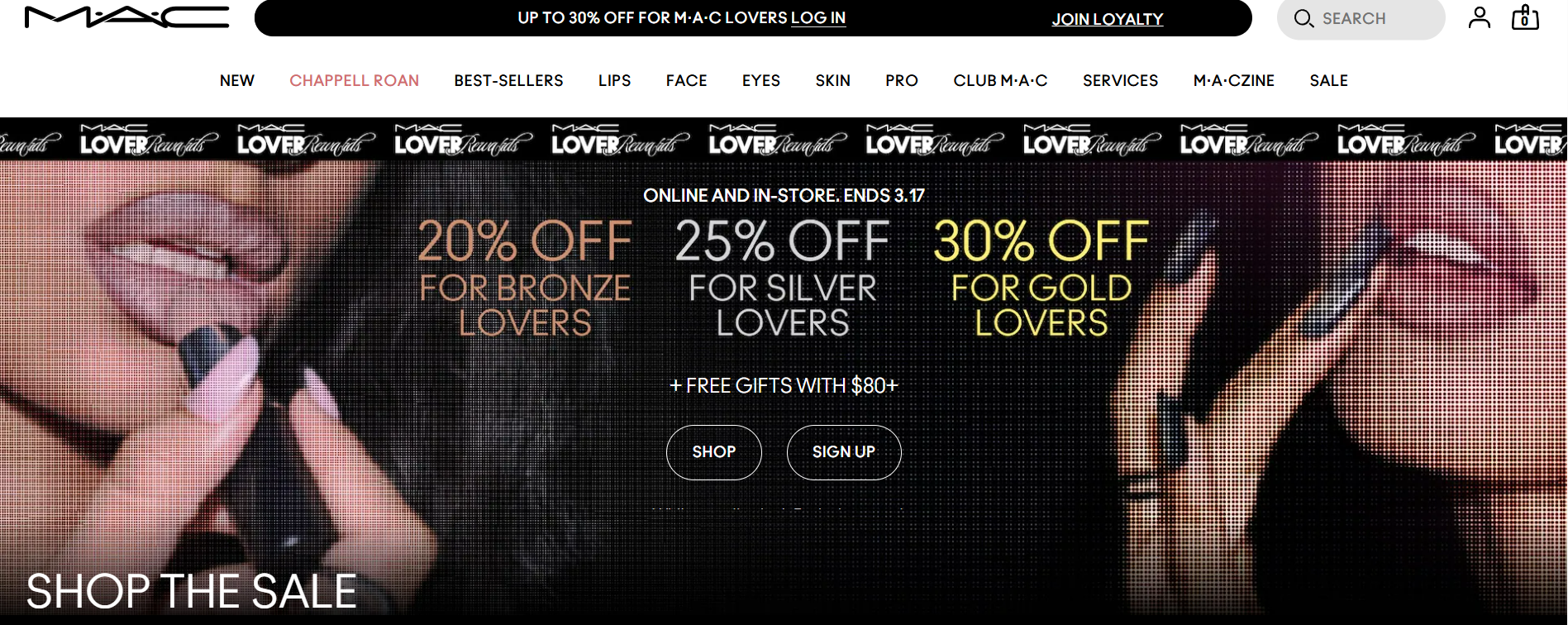
Task: Open the CLUB M·A·C menu
Action: tap(1000, 80)
